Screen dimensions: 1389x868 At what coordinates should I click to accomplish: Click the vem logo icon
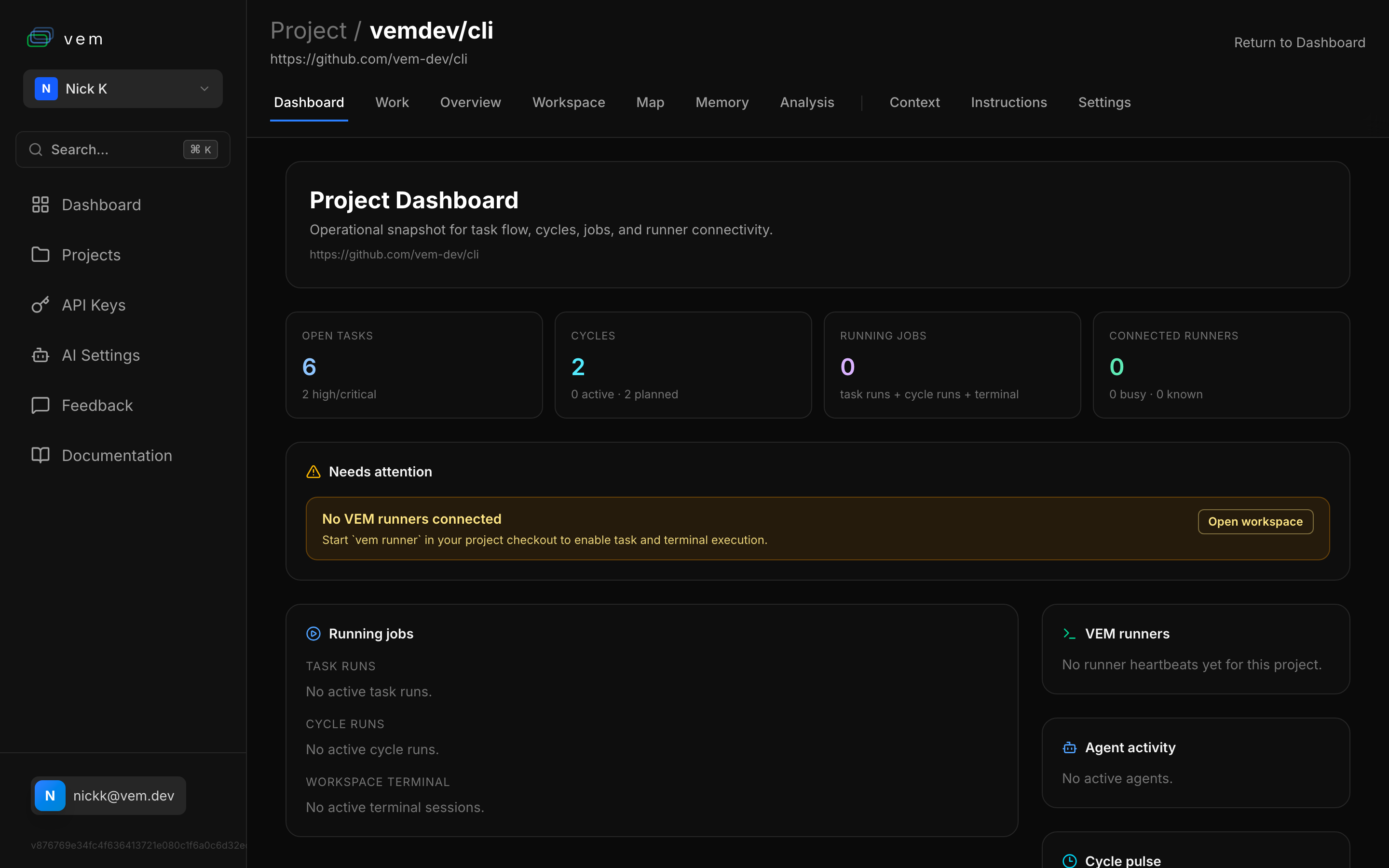(40, 38)
